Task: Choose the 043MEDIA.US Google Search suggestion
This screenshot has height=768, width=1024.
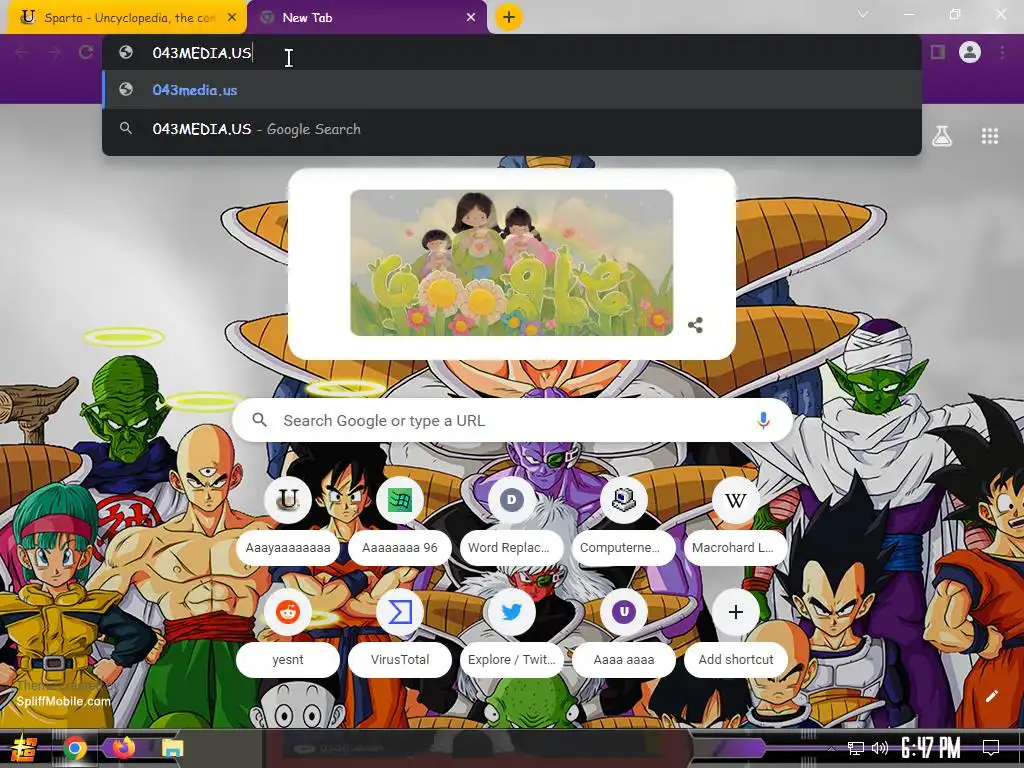Action: [512, 129]
